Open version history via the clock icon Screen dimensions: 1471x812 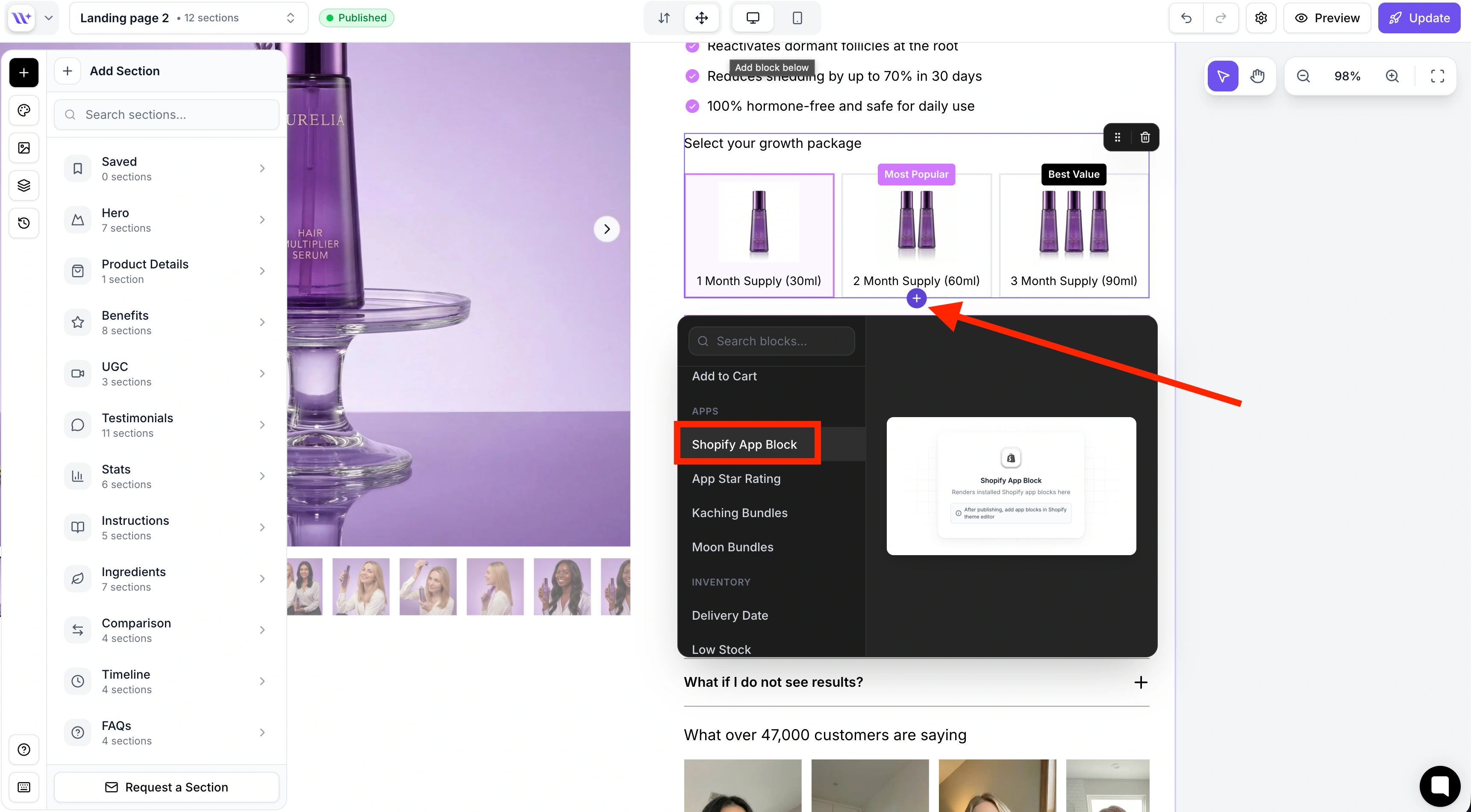(24, 223)
